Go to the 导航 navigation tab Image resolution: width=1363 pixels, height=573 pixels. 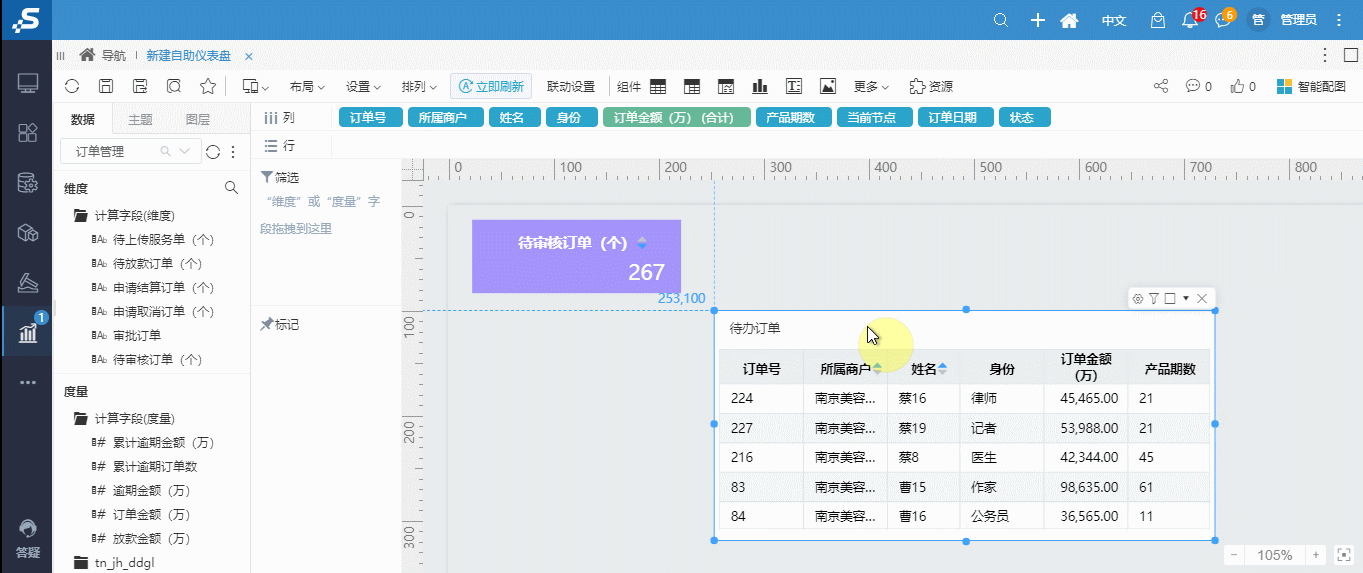pos(104,56)
